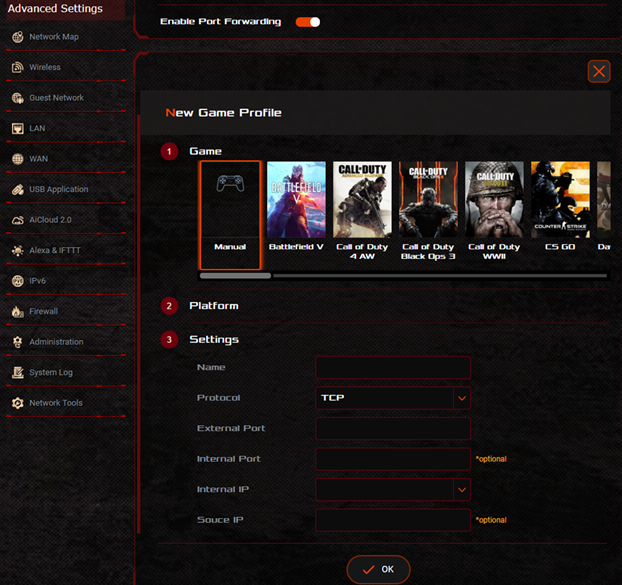Click the Network Tools icon
This screenshot has height=585, width=622.
(17, 403)
